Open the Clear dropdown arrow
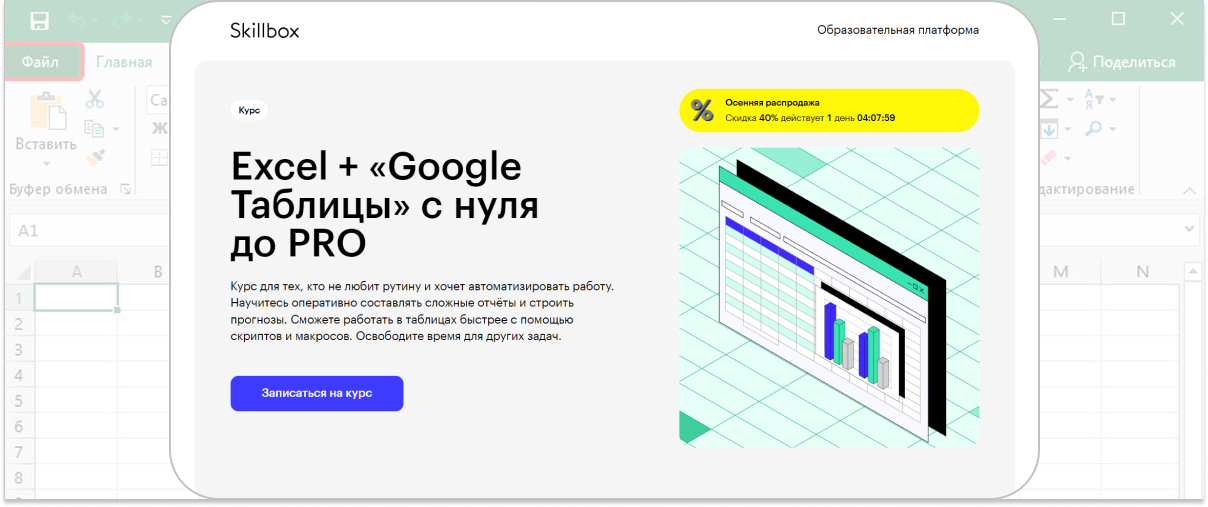The height and width of the screenshot is (507, 1208). pyautogui.click(x=1068, y=159)
